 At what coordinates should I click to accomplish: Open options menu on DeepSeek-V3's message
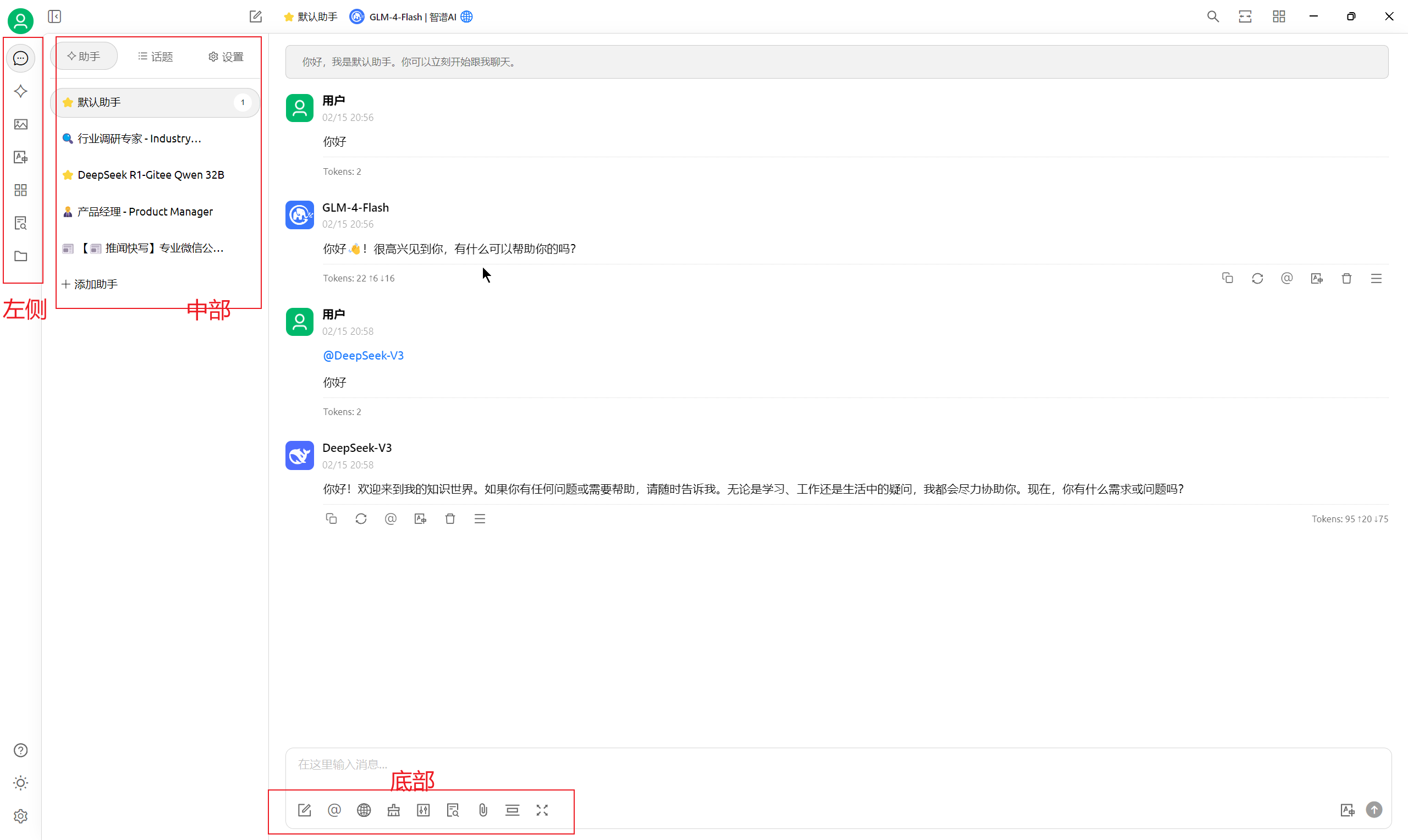480,518
